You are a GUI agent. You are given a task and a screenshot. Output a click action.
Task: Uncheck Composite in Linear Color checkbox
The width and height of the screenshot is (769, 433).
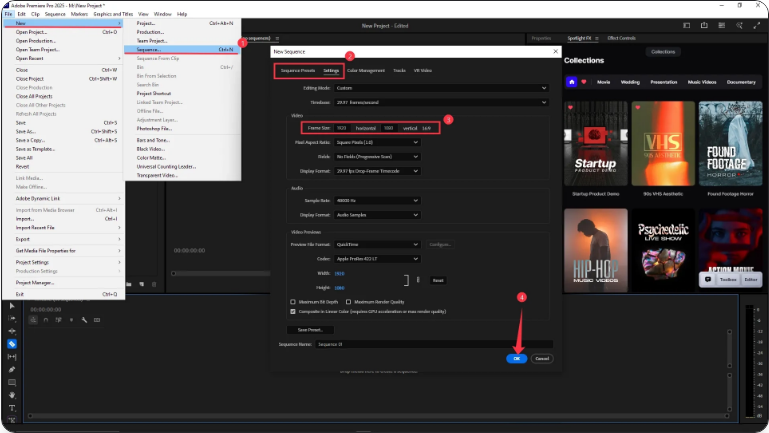tap(292, 311)
